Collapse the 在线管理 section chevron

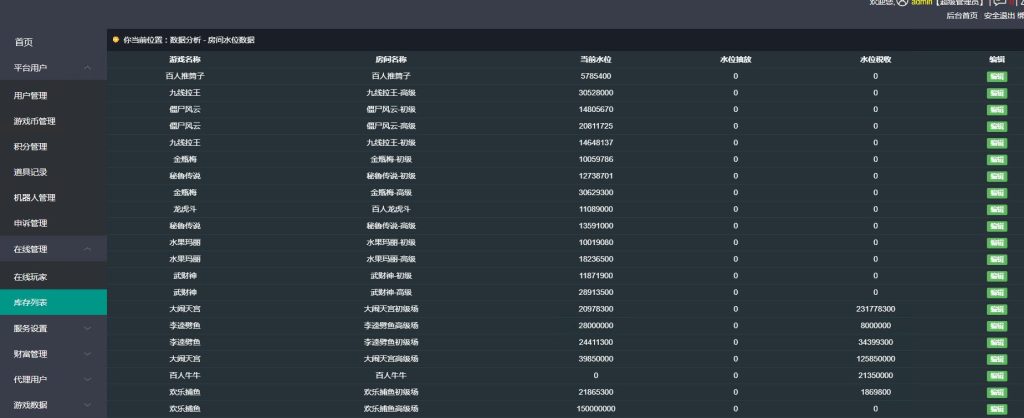pos(88,249)
